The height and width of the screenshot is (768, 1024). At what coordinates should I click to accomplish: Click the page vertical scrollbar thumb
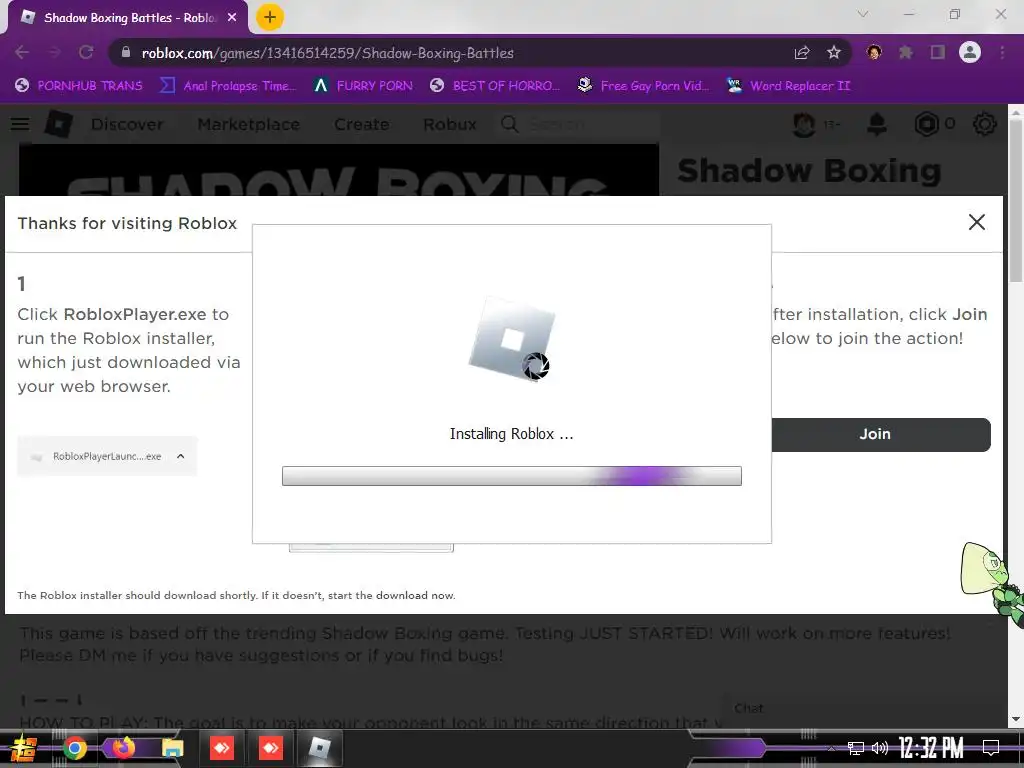(1016, 199)
